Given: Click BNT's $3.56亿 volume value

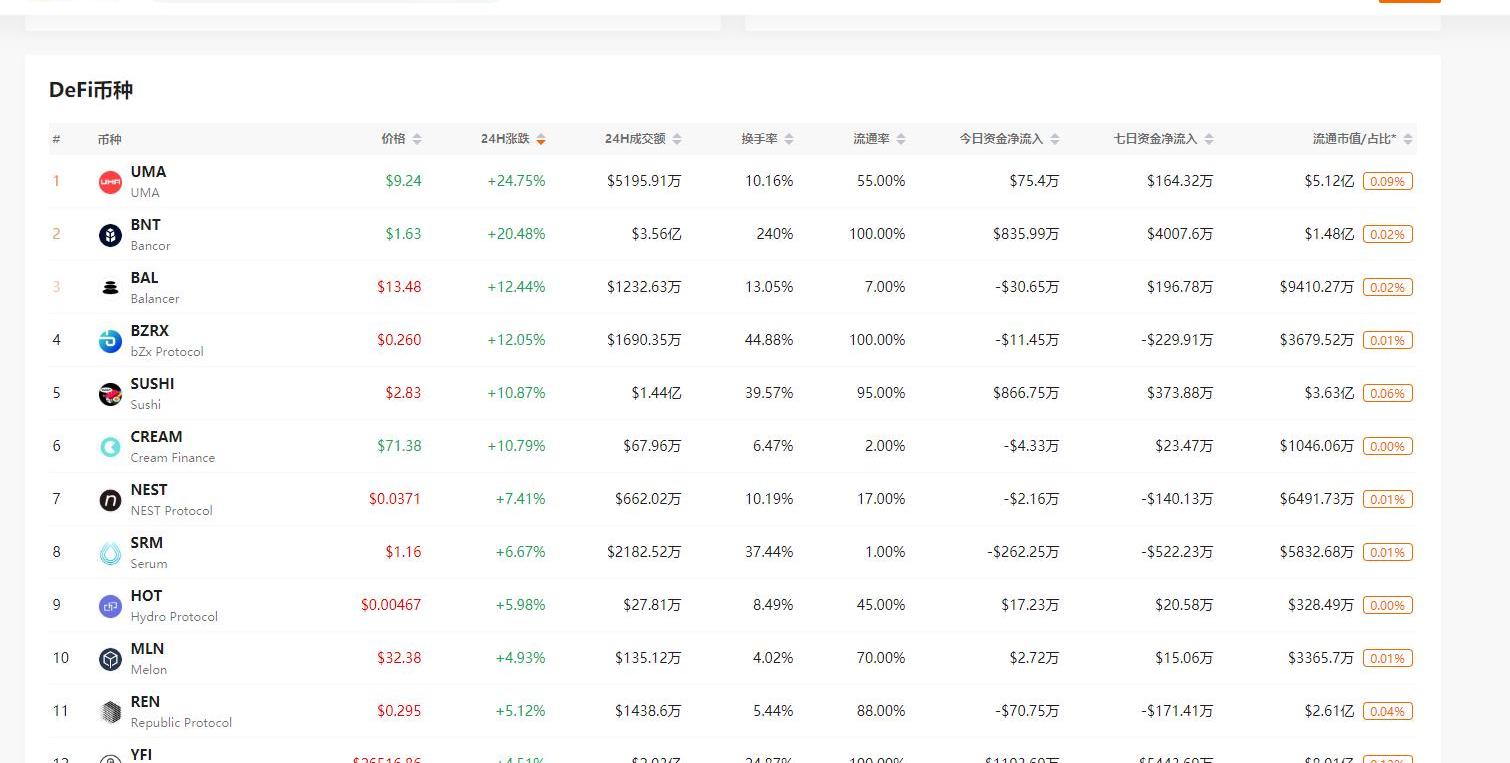Looking at the screenshot, I should tap(656, 234).
